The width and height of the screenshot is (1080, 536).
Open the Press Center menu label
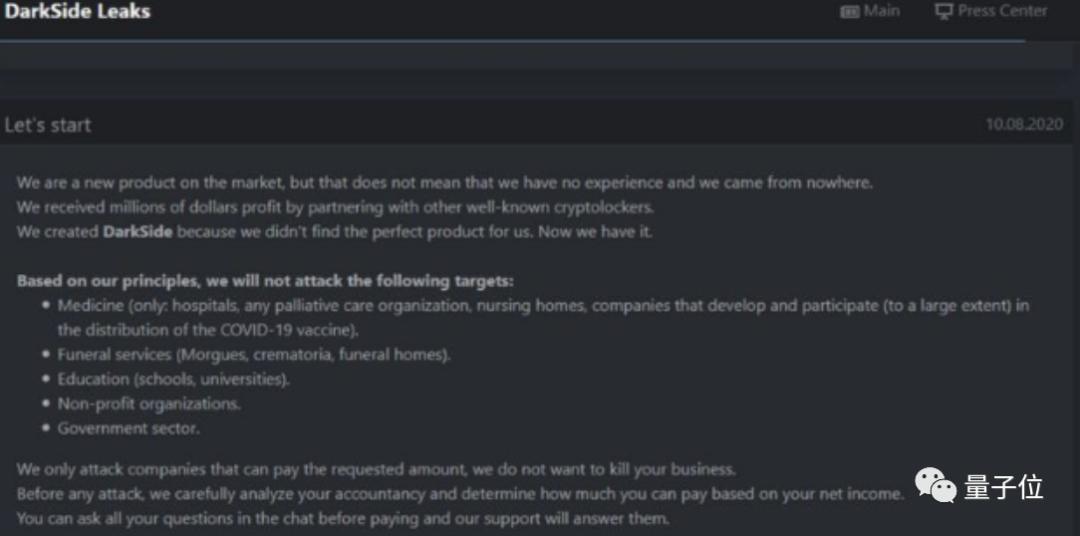click(x=1002, y=11)
